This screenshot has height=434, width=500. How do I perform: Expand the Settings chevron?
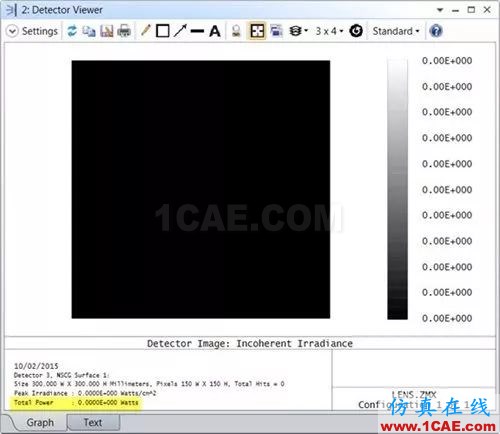tap(12, 31)
